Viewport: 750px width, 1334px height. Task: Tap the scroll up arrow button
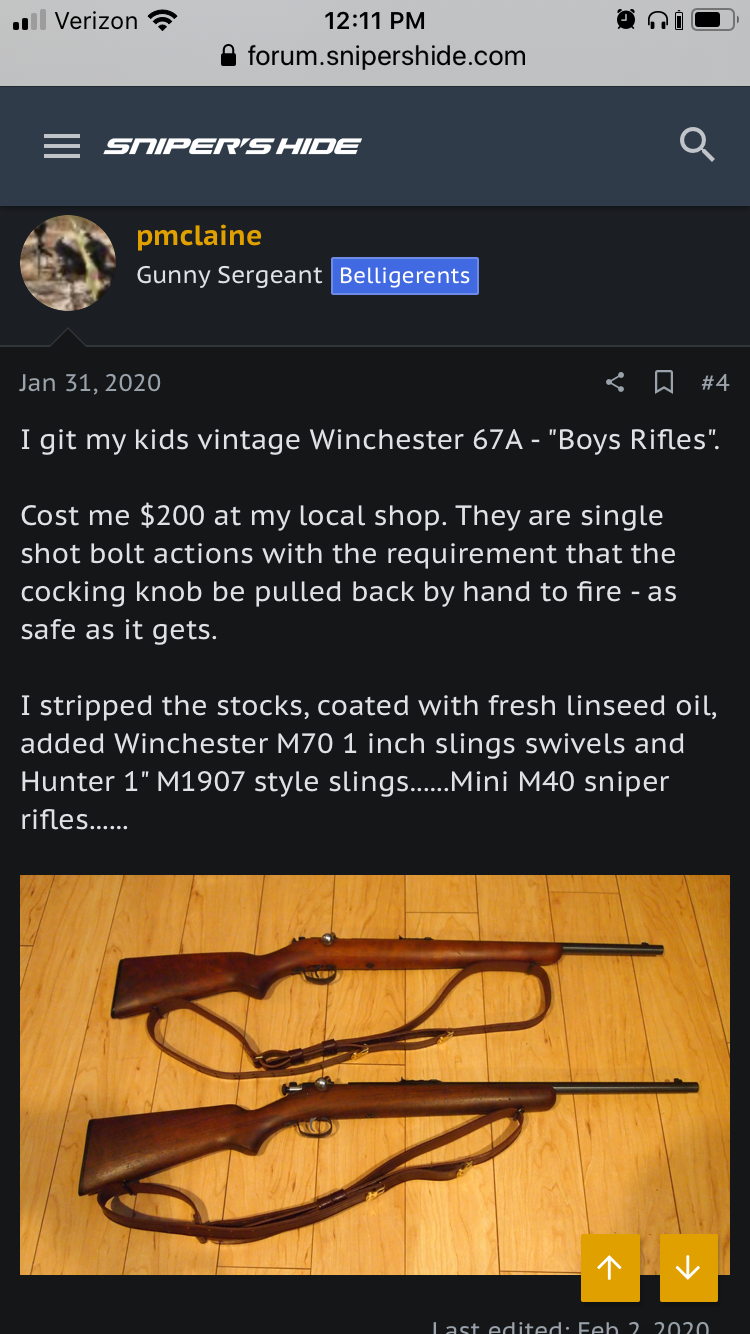(610, 1267)
